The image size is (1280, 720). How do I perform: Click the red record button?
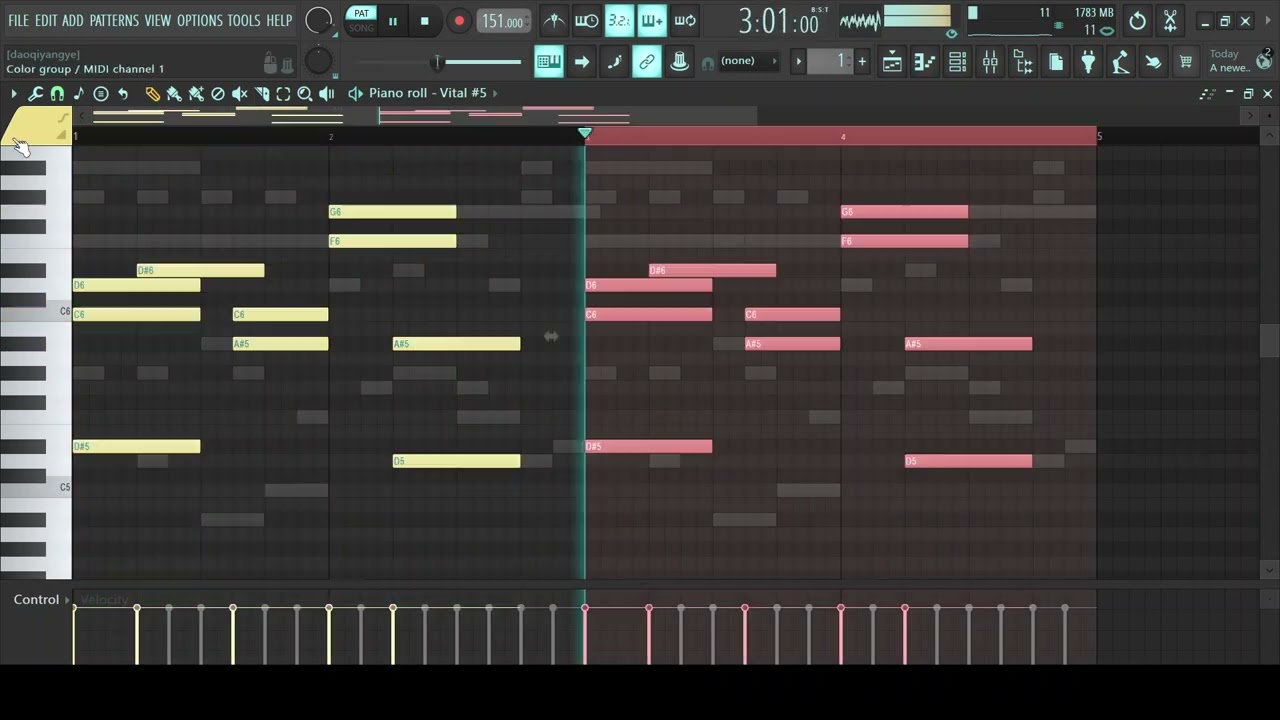[x=459, y=21]
